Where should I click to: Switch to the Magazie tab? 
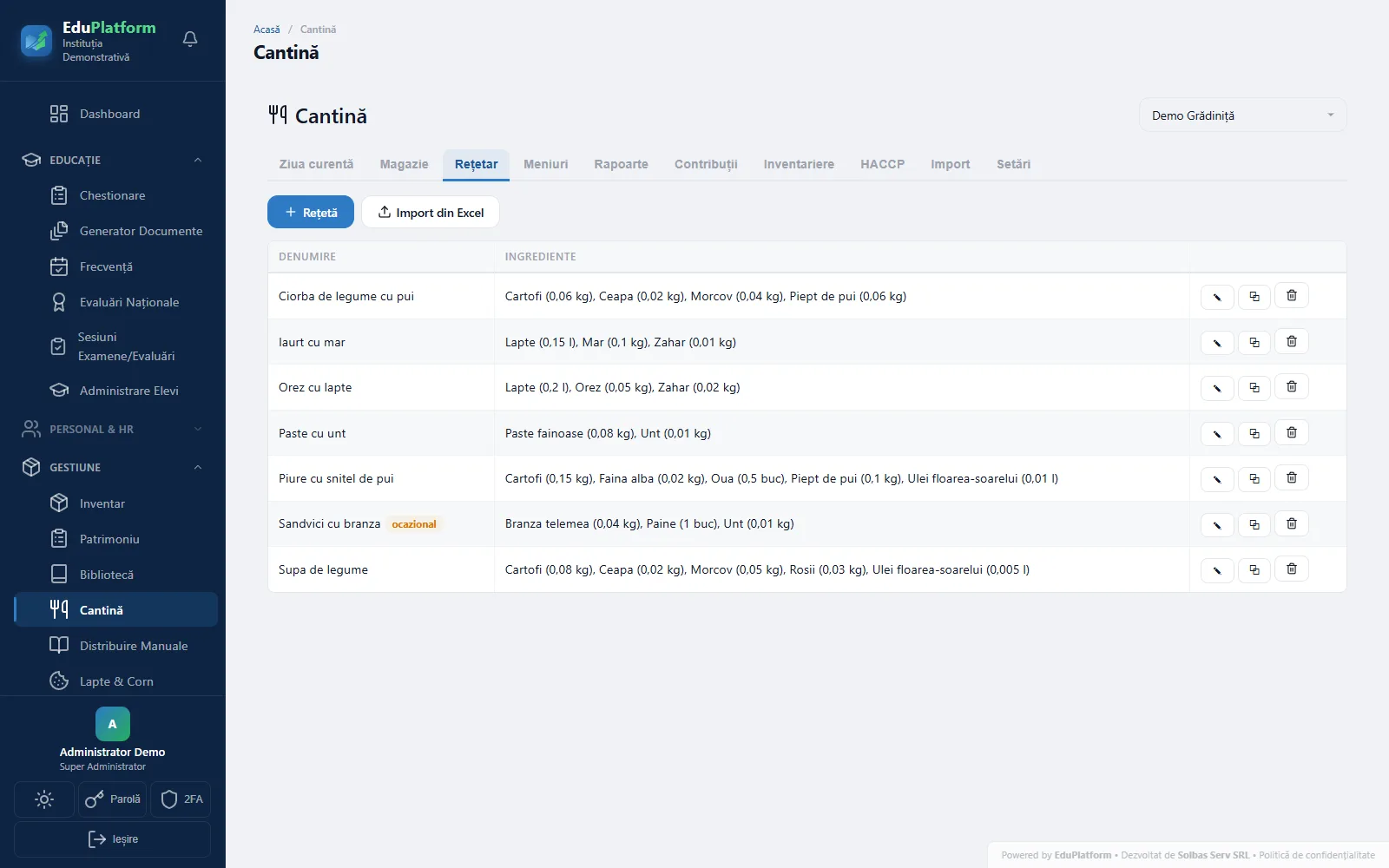[x=404, y=164]
